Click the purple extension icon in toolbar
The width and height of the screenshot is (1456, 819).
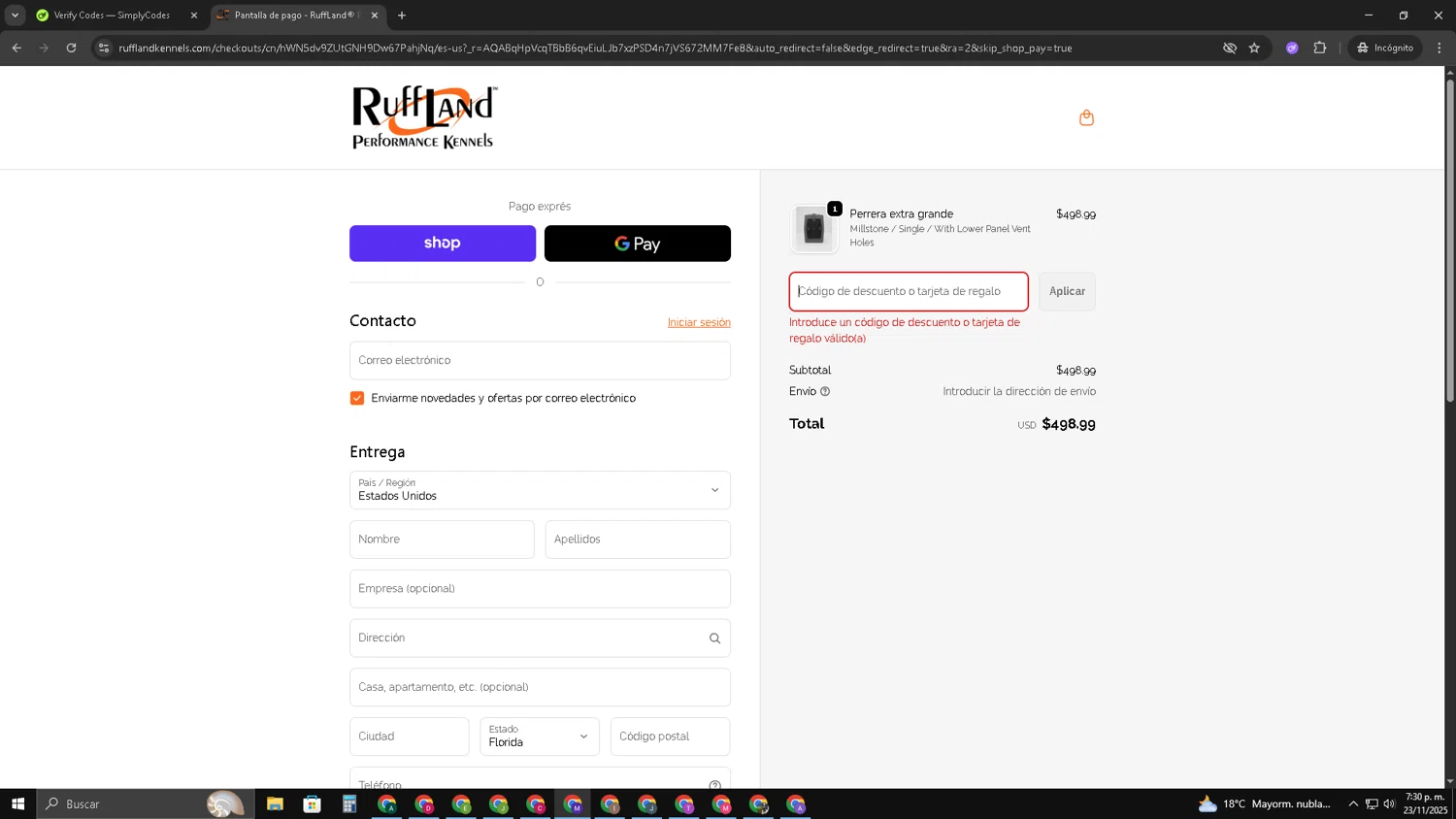coord(1292,48)
